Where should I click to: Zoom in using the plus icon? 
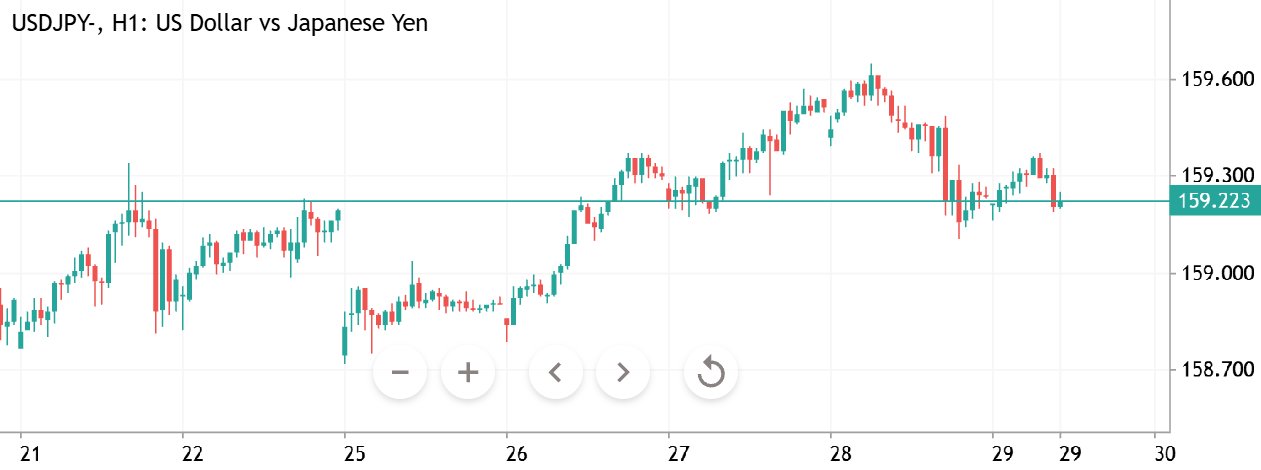pos(468,373)
